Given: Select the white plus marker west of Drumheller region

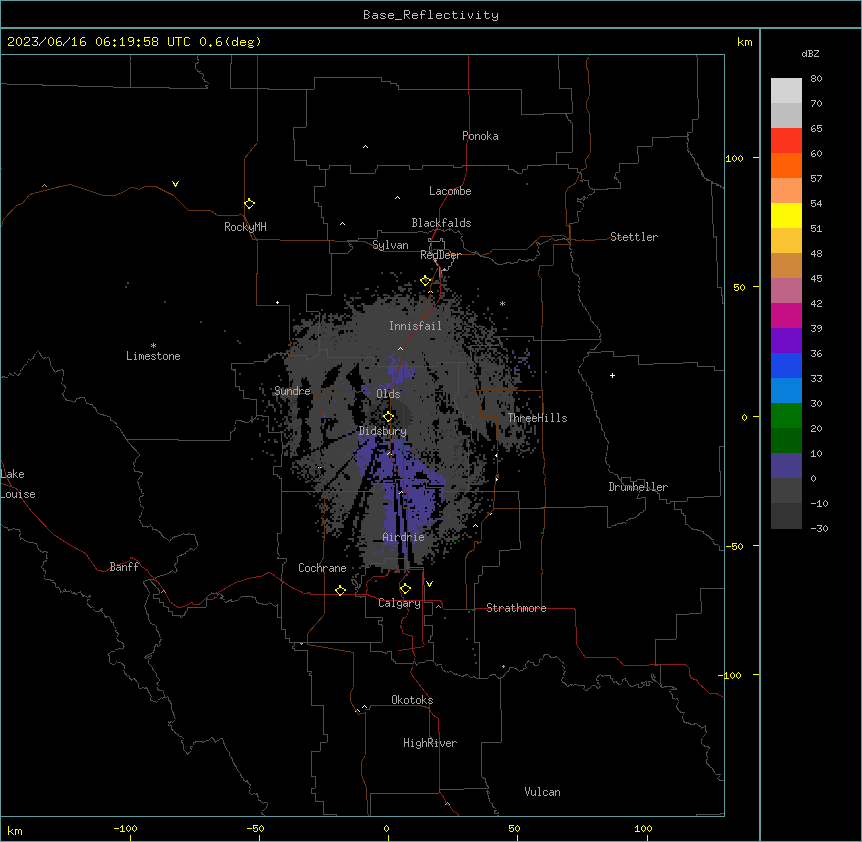Looking at the screenshot, I should [x=612, y=375].
